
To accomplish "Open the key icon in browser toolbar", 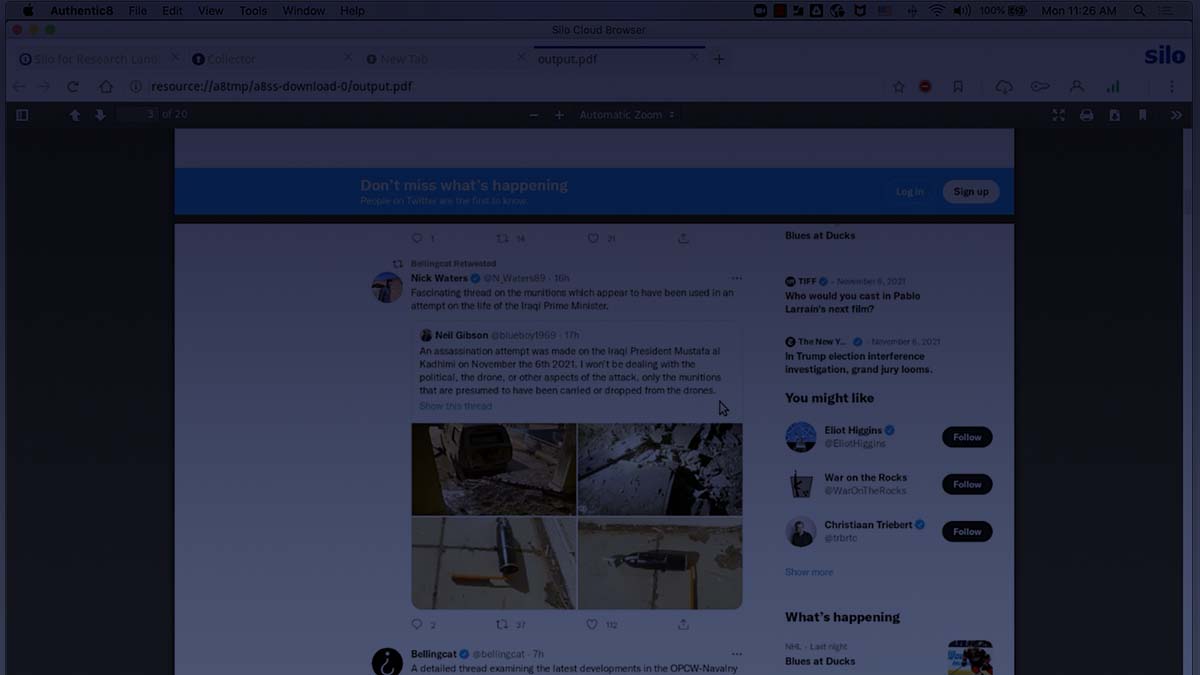I will pyautogui.click(x=1040, y=87).
